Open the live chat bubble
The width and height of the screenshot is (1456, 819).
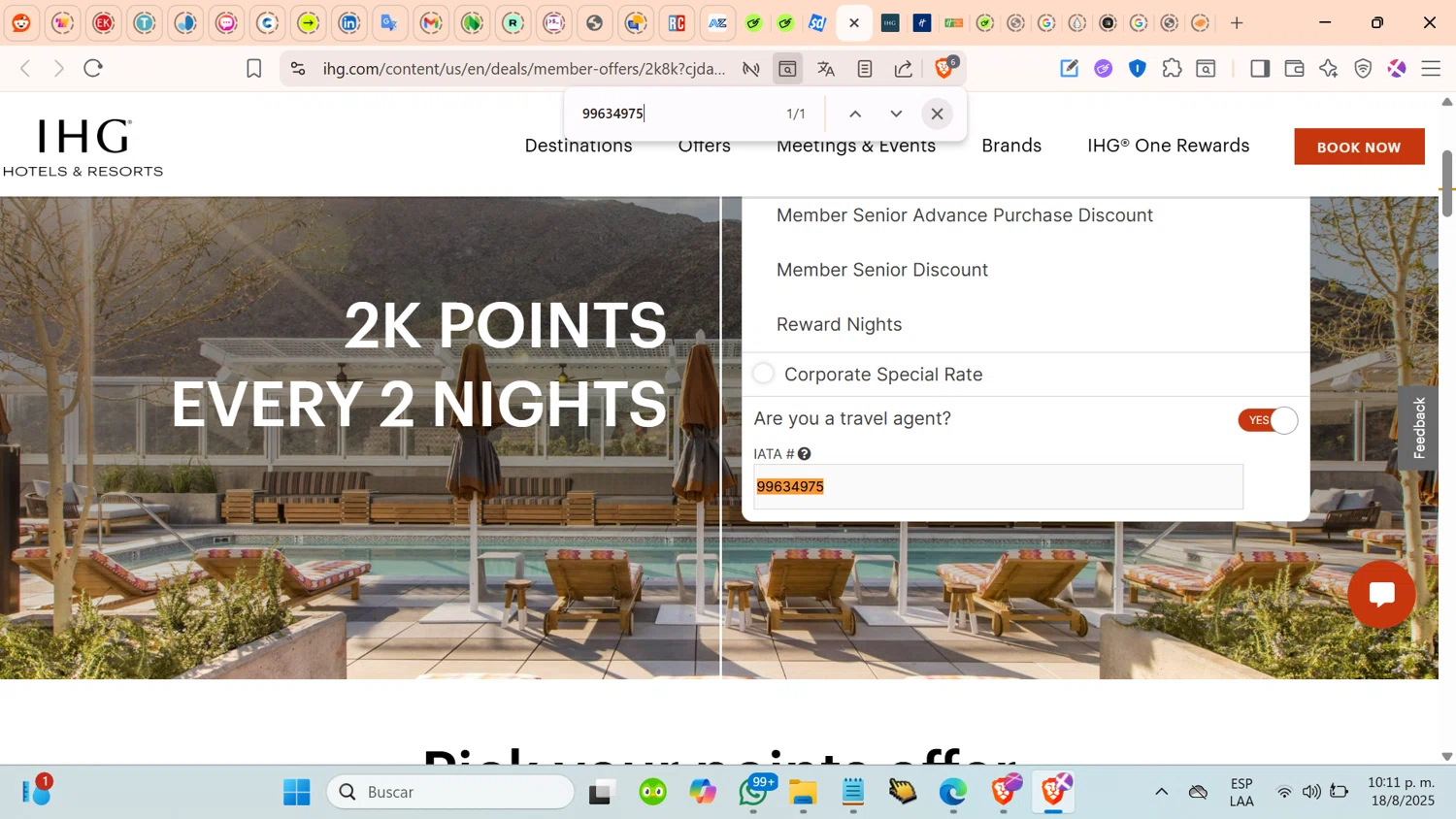tap(1381, 594)
